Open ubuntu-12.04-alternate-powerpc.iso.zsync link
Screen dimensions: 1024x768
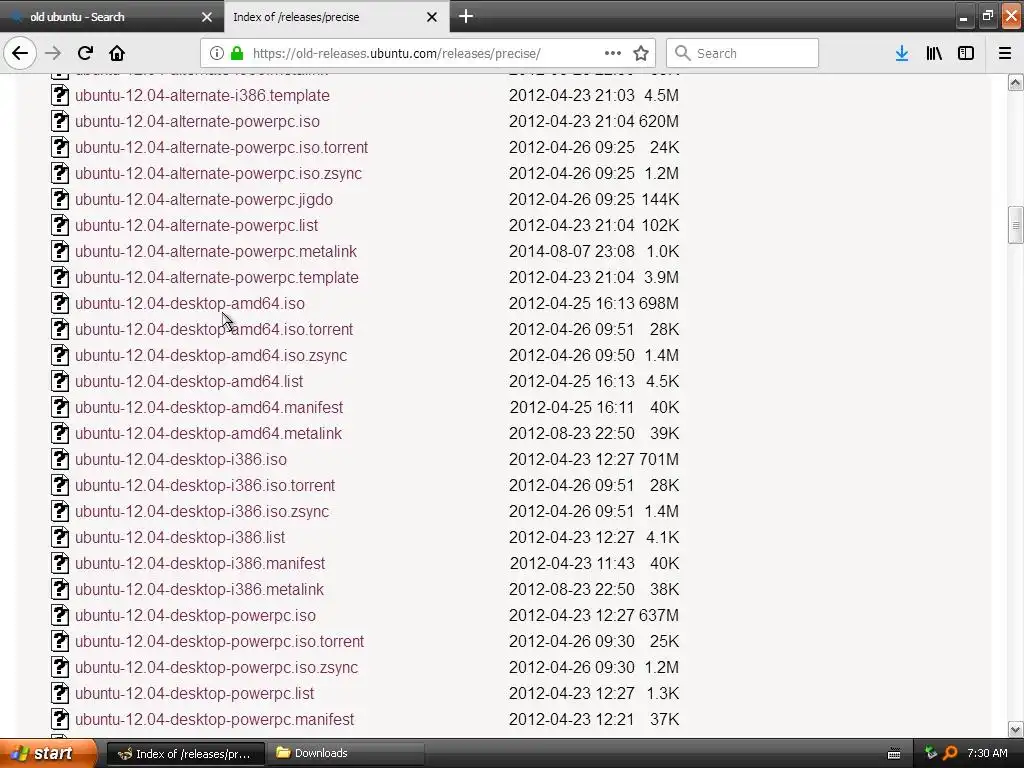click(218, 174)
